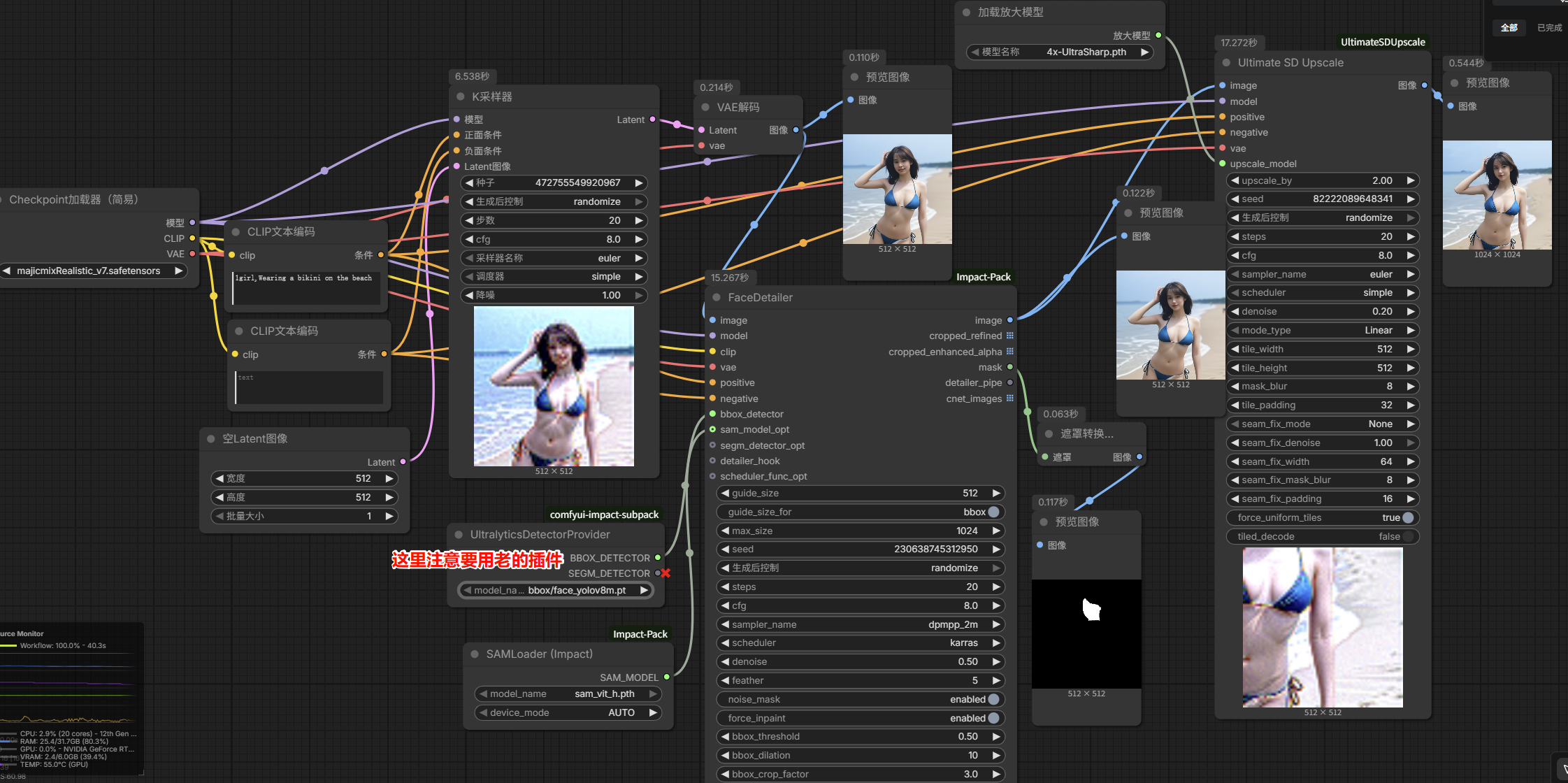Screen dimensions: 1568x783
Task: Toggle the tiled_decode false switch
Action: coord(1408,536)
